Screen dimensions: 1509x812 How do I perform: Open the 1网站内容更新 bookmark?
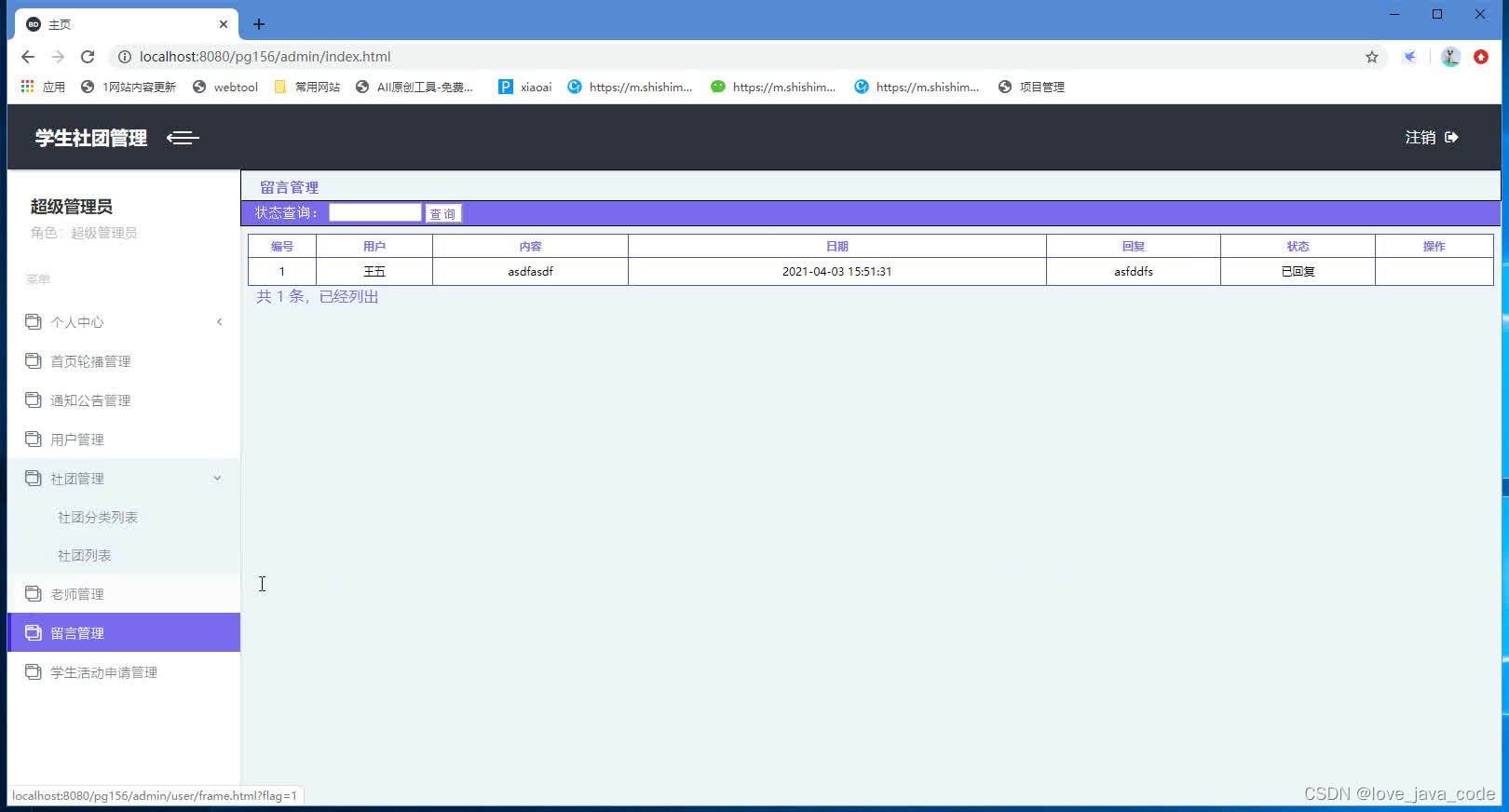click(x=129, y=87)
